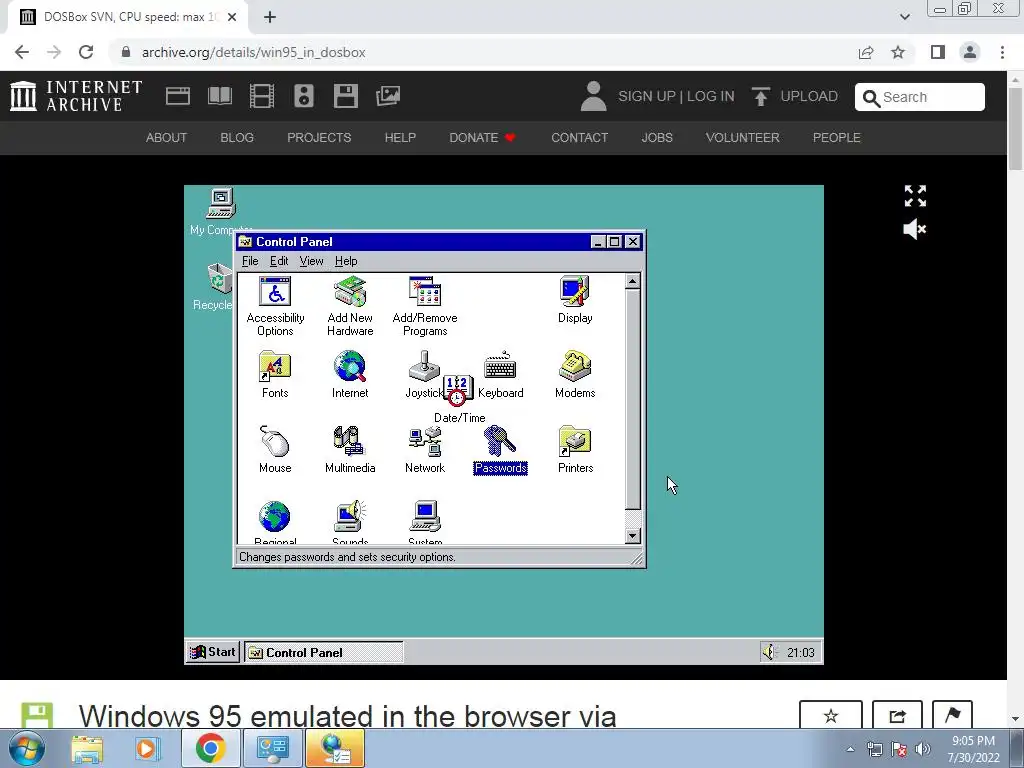Open the View menu in Control Panel
This screenshot has height=768, width=1024.
312,261
